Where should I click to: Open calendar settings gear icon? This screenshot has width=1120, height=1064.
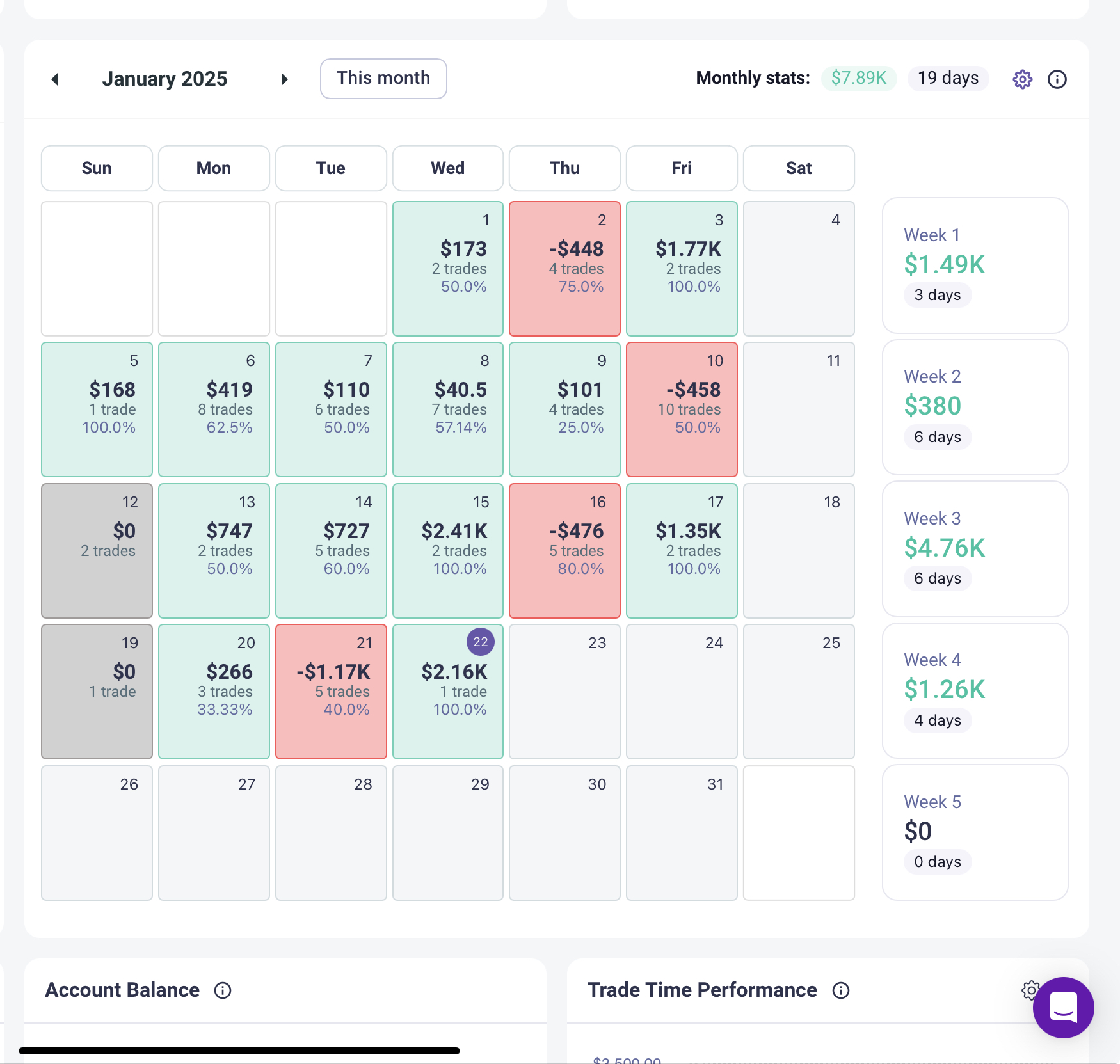click(1022, 79)
